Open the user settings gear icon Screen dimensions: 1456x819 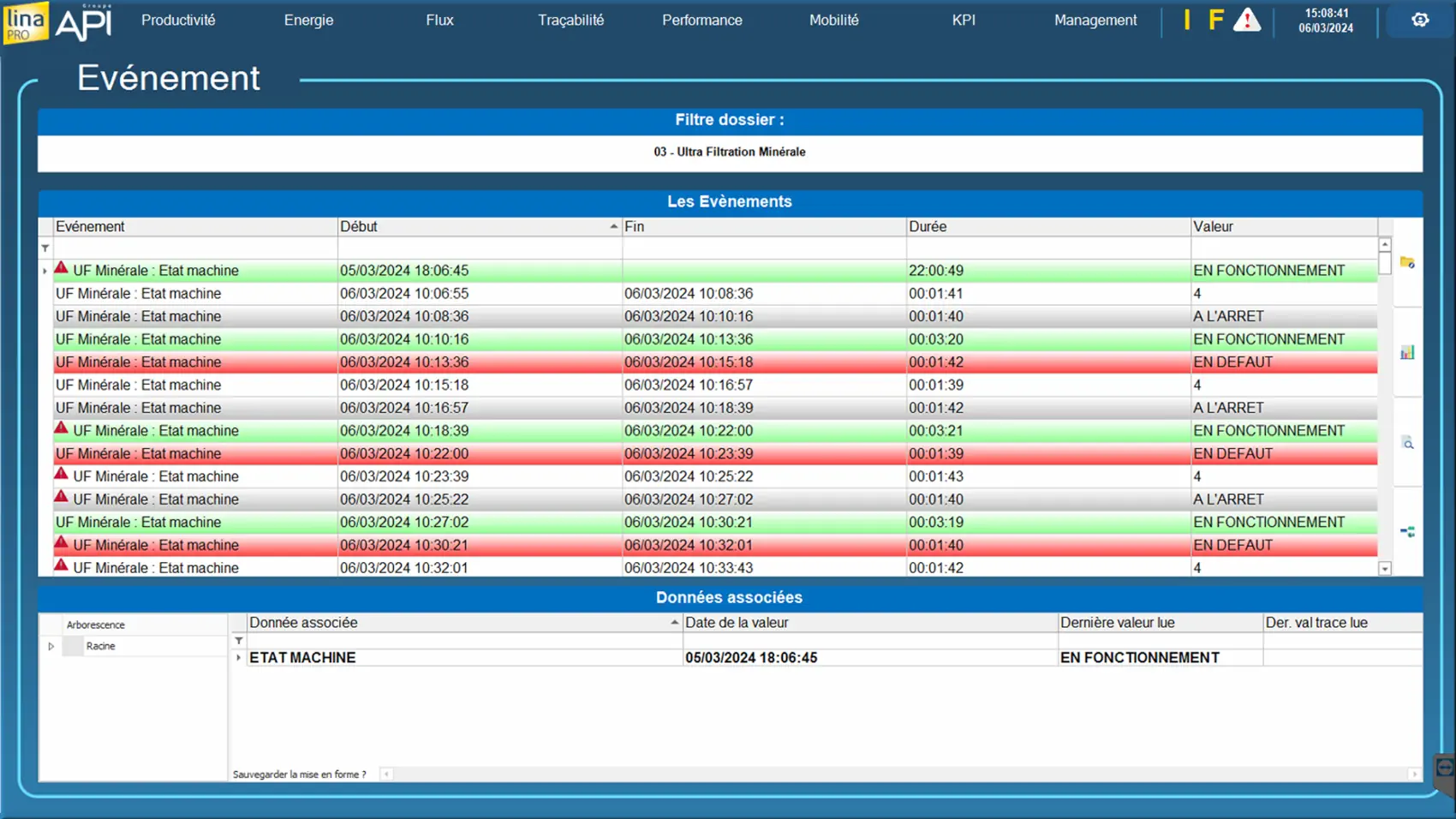pos(1419,20)
